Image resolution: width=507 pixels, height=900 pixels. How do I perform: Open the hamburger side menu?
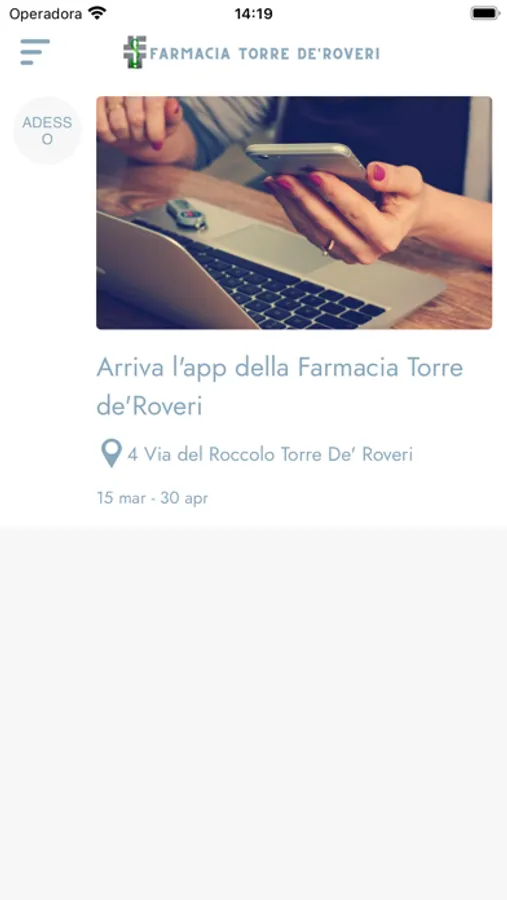click(35, 52)
